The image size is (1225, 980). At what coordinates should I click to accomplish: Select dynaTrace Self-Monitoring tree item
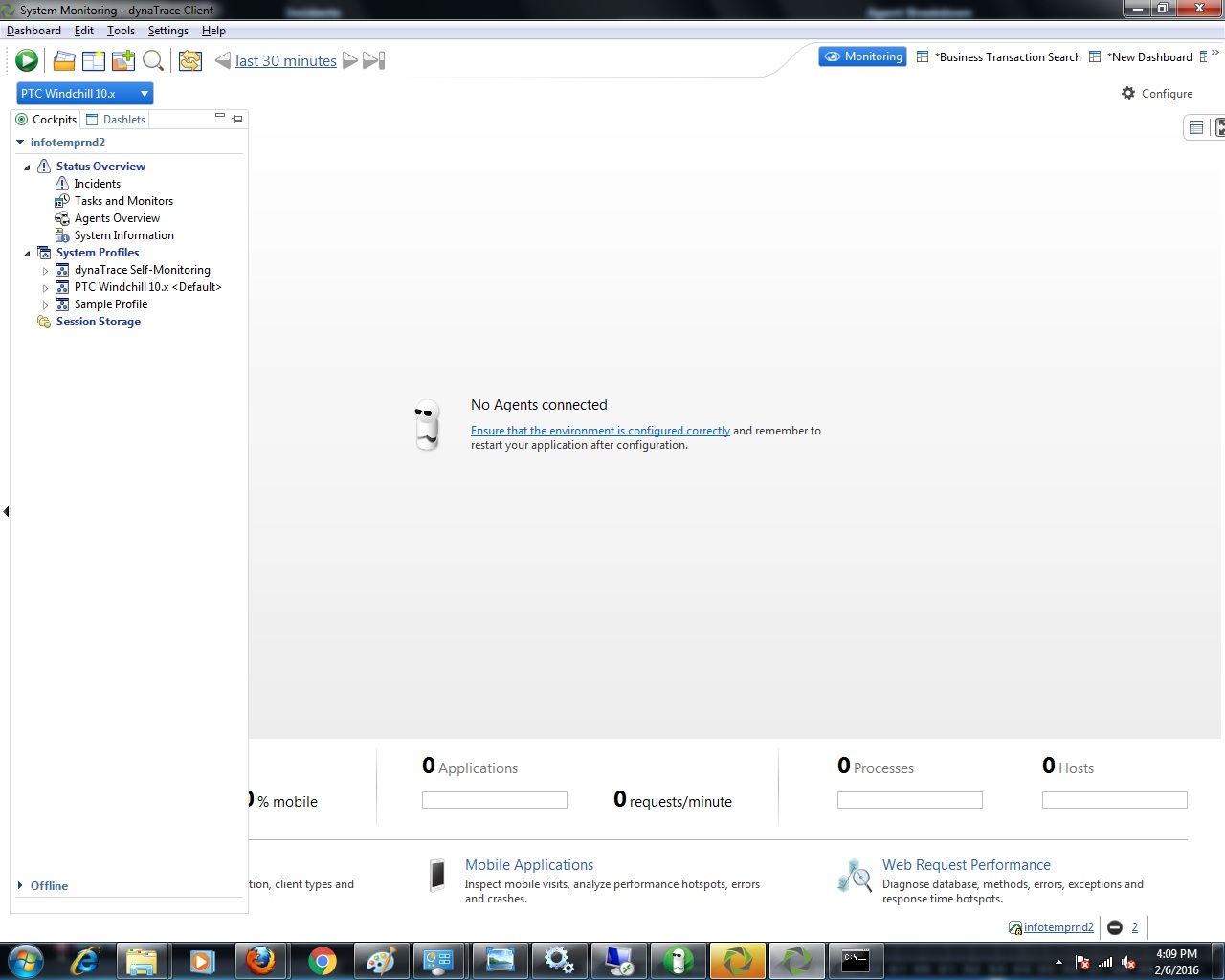(x=143, y=270)
